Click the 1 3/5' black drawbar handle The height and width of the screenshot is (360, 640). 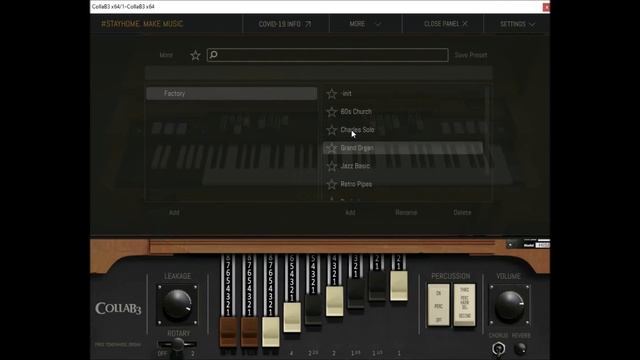[356, 293]
